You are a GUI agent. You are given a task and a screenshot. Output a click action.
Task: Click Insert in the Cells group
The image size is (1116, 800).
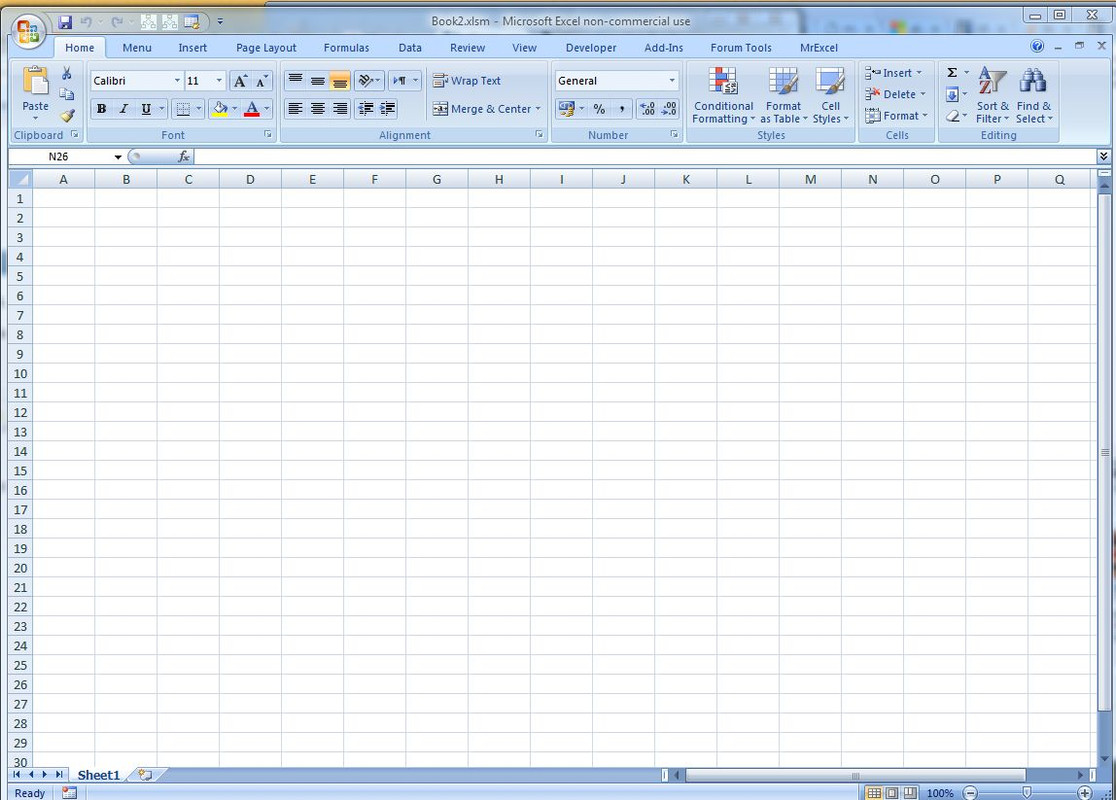click(x=894, y=73)
